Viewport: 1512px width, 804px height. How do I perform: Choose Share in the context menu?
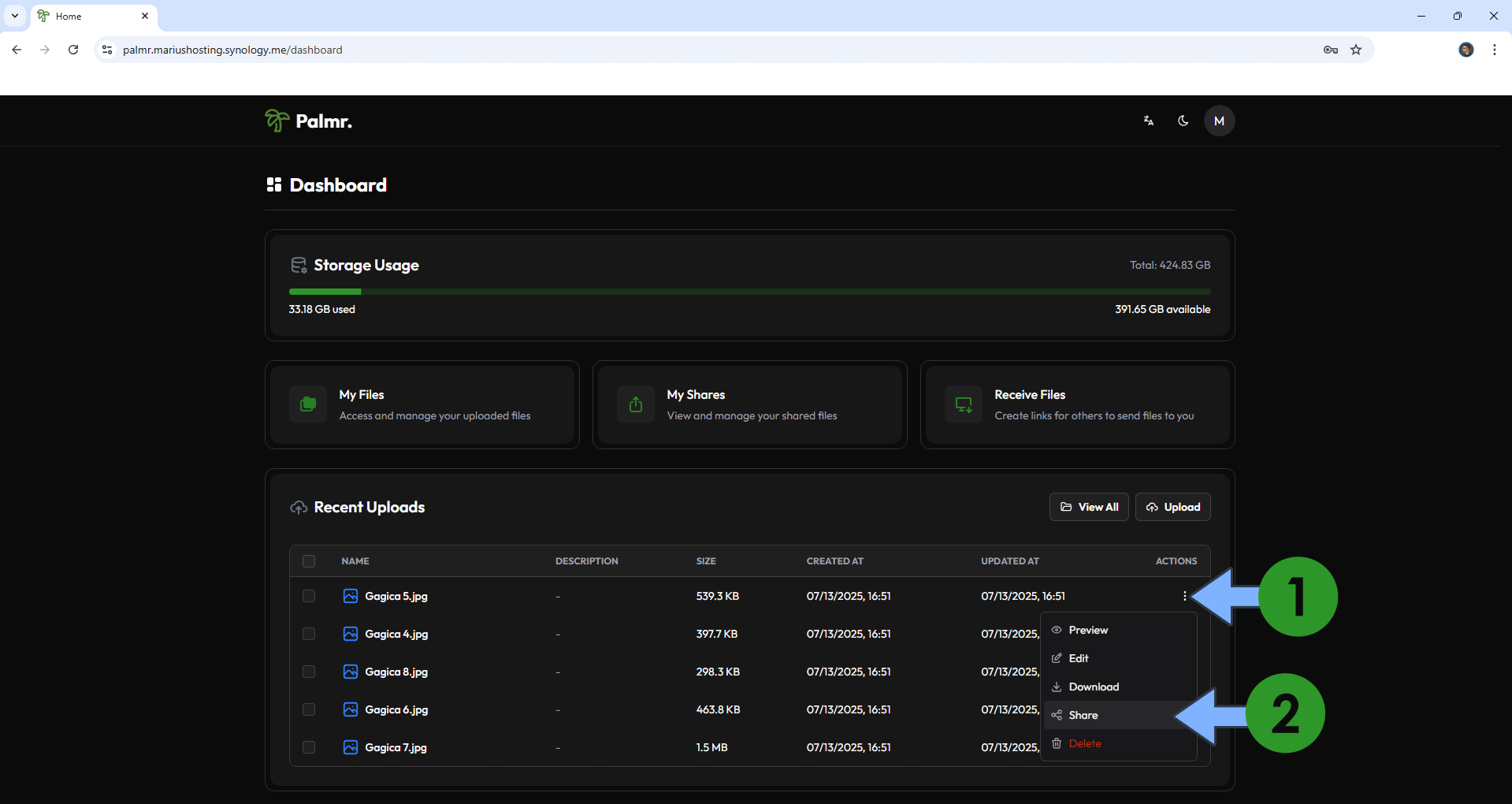[1119, 715]
